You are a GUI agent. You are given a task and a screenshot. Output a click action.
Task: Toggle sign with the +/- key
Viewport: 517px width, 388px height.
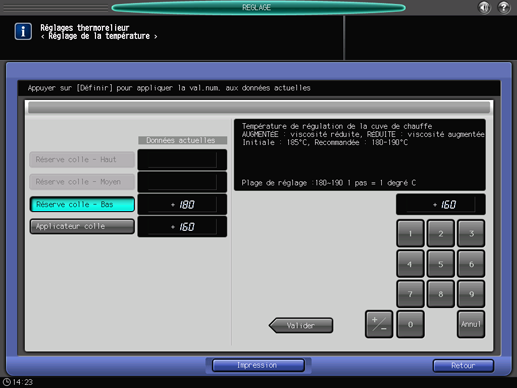(x=379, y=324)
